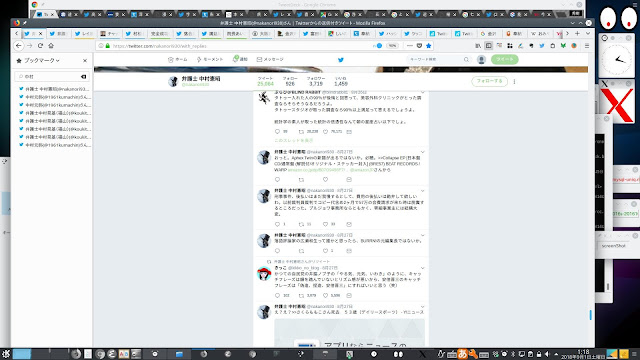Open Twitter profile avatar menu
Image resolution: width=640 pixels, height=360 pixels.
481,60
